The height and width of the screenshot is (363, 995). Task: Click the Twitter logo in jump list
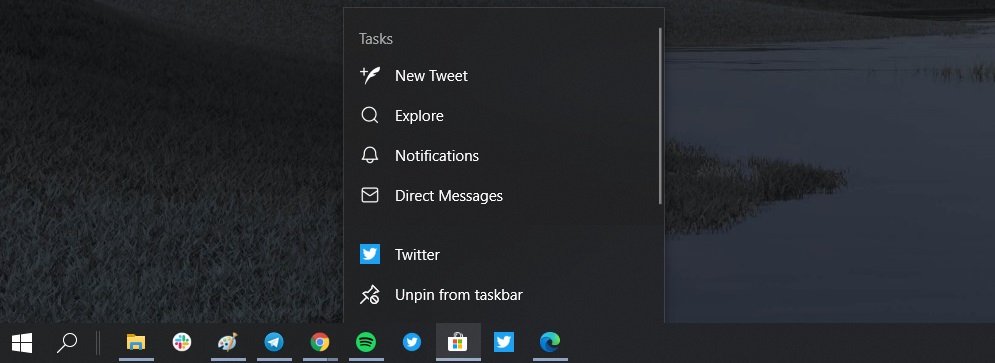pos(370,254)
